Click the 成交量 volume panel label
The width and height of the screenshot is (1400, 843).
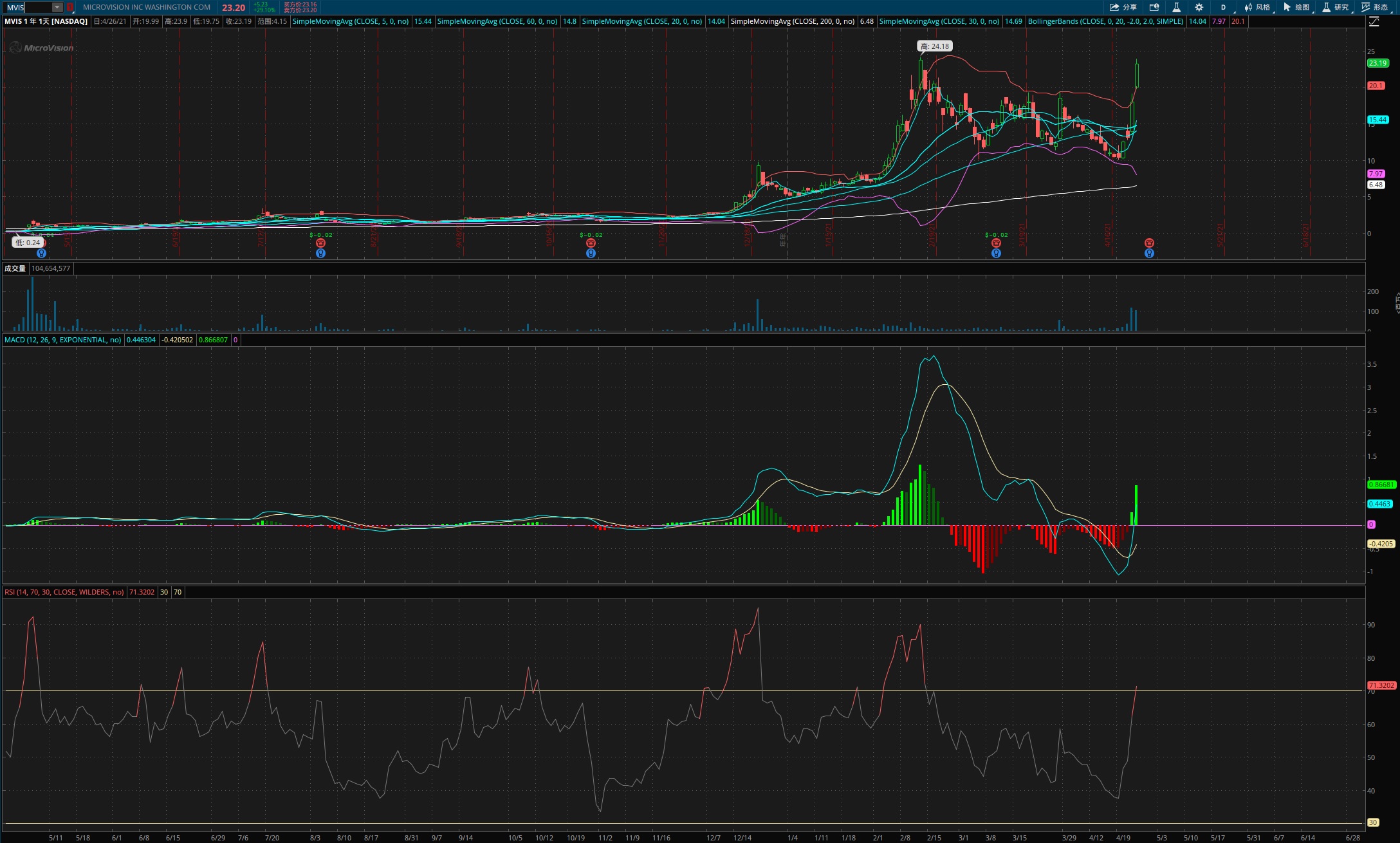point(15,268)
